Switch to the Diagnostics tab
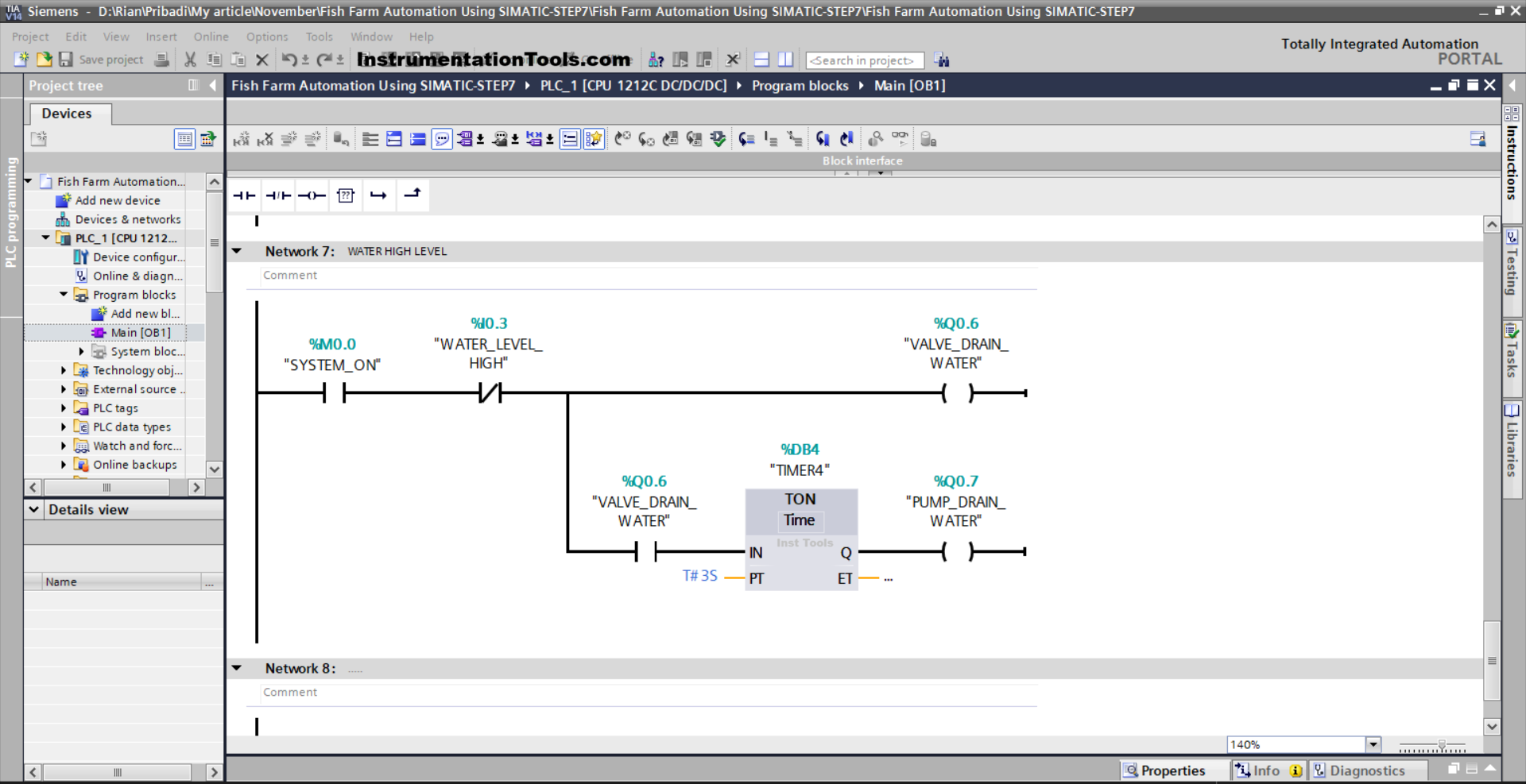Viewport: 1526px width, 784px height. pos(1369,770)
